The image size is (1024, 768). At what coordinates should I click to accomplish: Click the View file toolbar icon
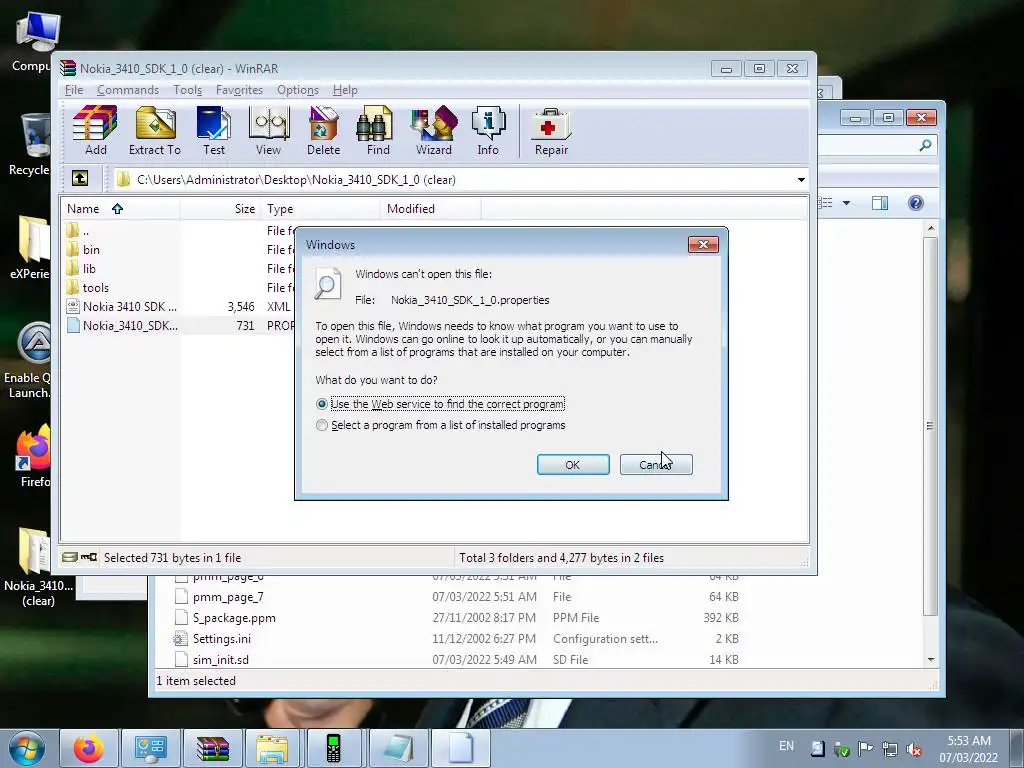[268, 131]
